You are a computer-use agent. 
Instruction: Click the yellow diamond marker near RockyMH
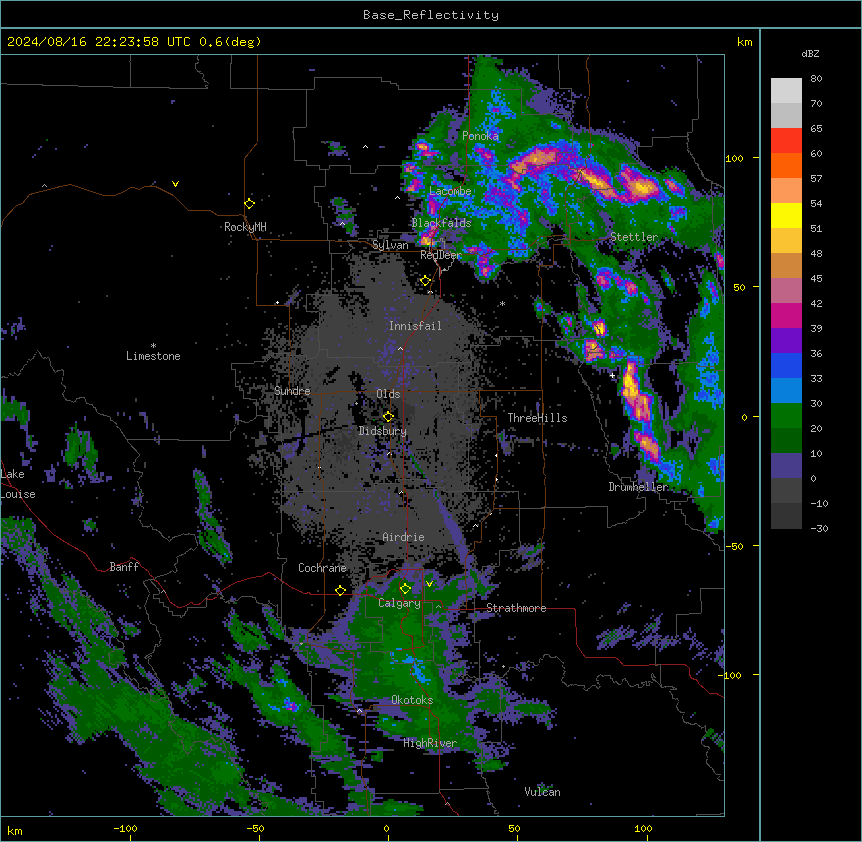tap(250, 203)
